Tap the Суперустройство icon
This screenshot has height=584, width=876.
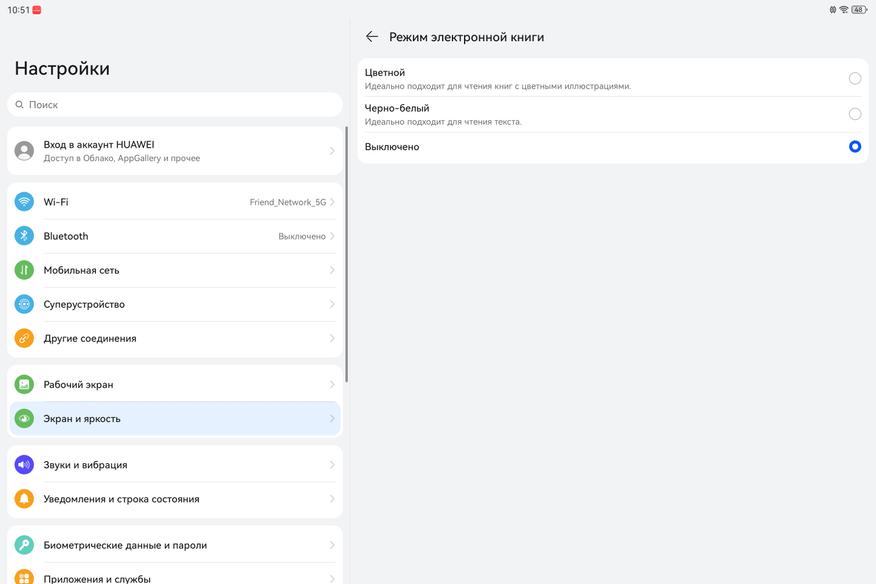click(x=24, y=304)
